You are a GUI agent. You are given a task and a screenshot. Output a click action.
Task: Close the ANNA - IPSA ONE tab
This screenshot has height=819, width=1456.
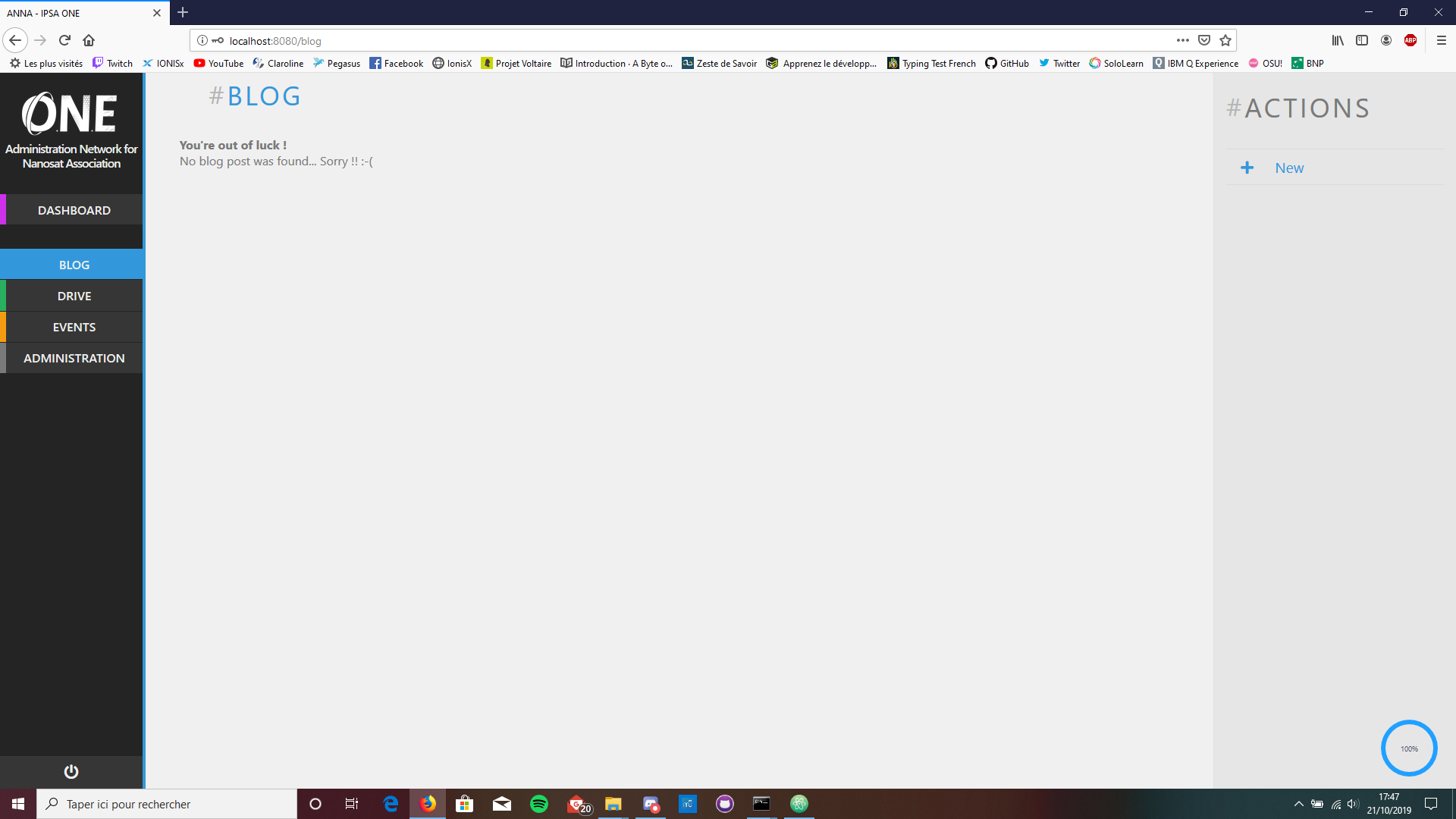(157, 13)
